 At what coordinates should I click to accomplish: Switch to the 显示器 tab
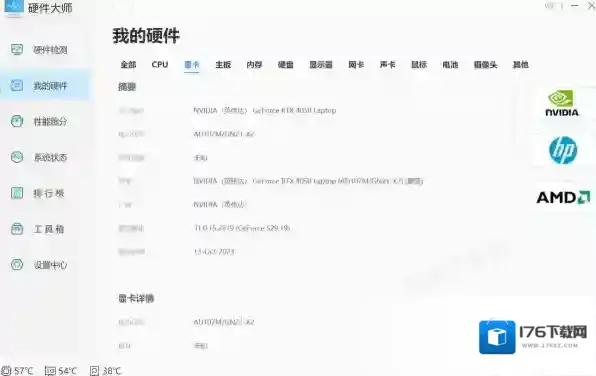click(x=321, y=65)
